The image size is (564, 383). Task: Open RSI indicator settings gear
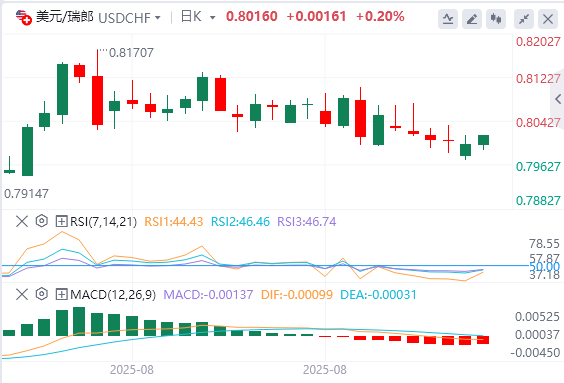pos(42,221)
